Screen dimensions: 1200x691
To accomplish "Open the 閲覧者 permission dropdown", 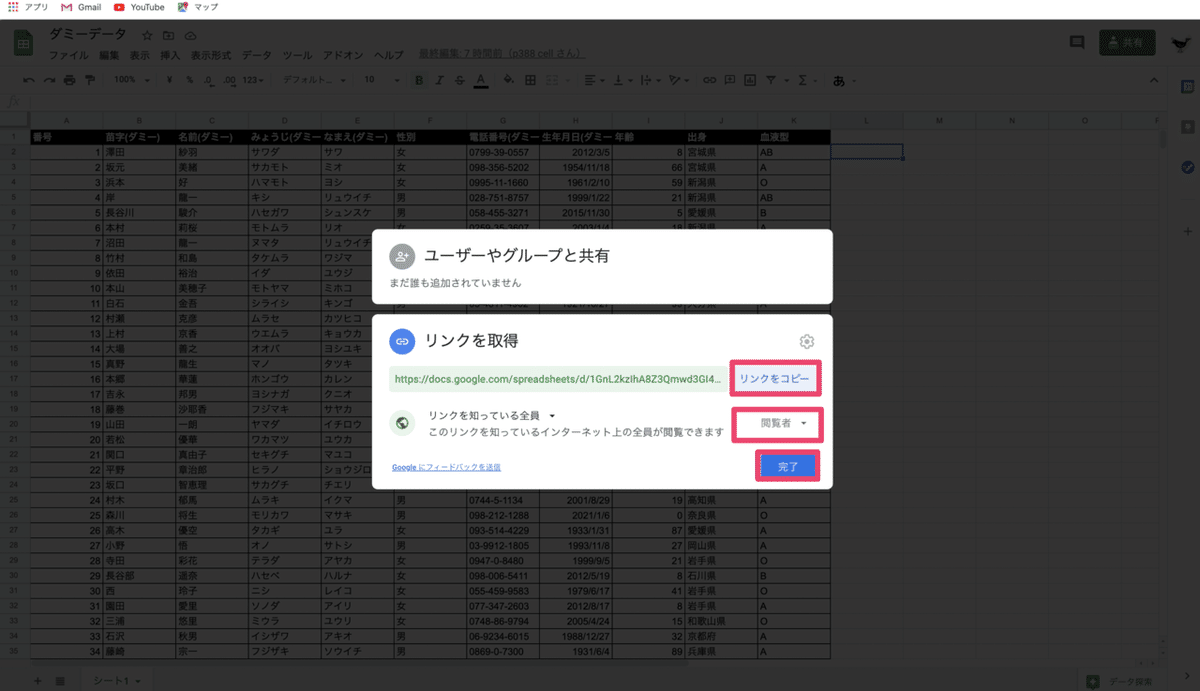I will point(777,424).
